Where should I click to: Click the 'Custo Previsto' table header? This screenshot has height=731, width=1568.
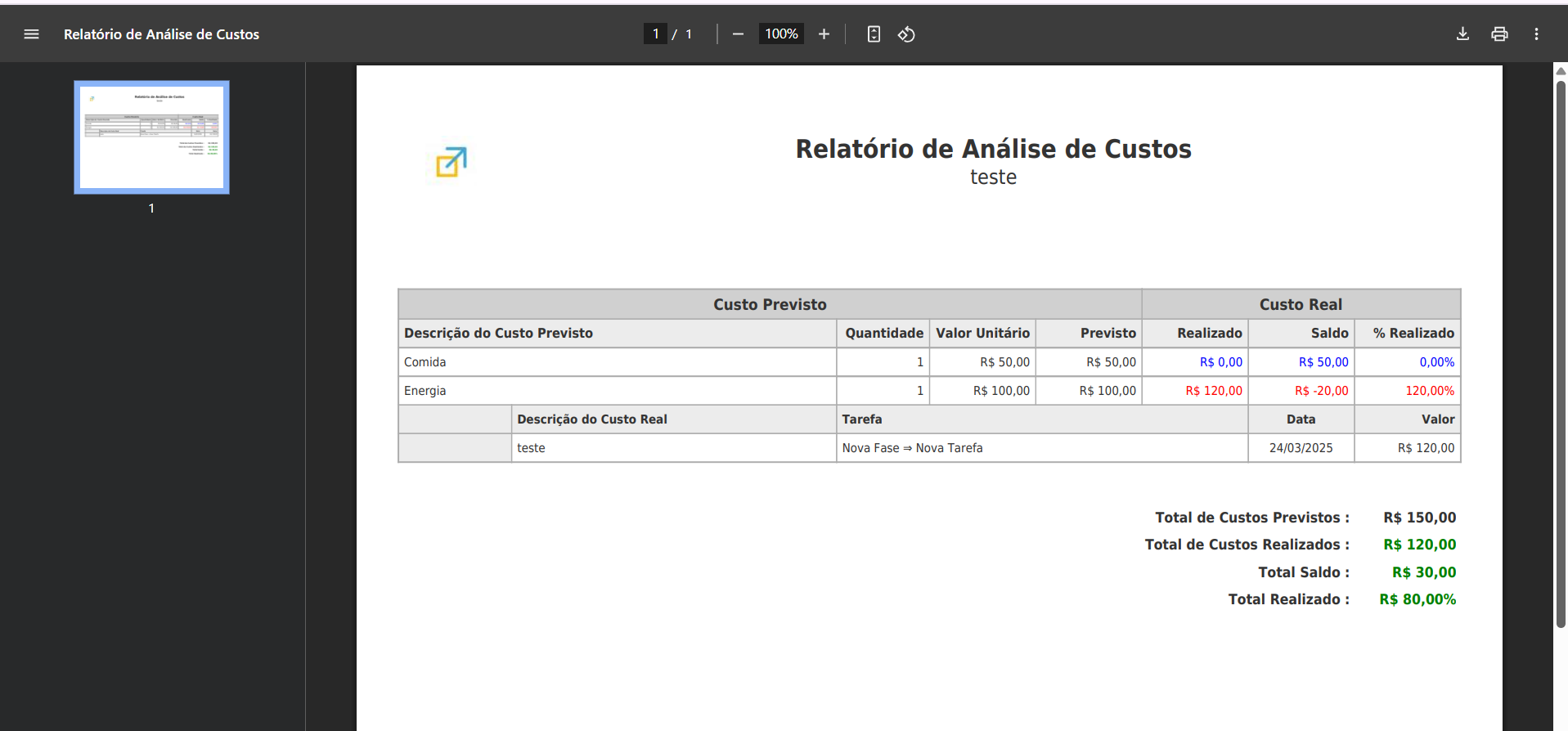(x=770, y=304)
